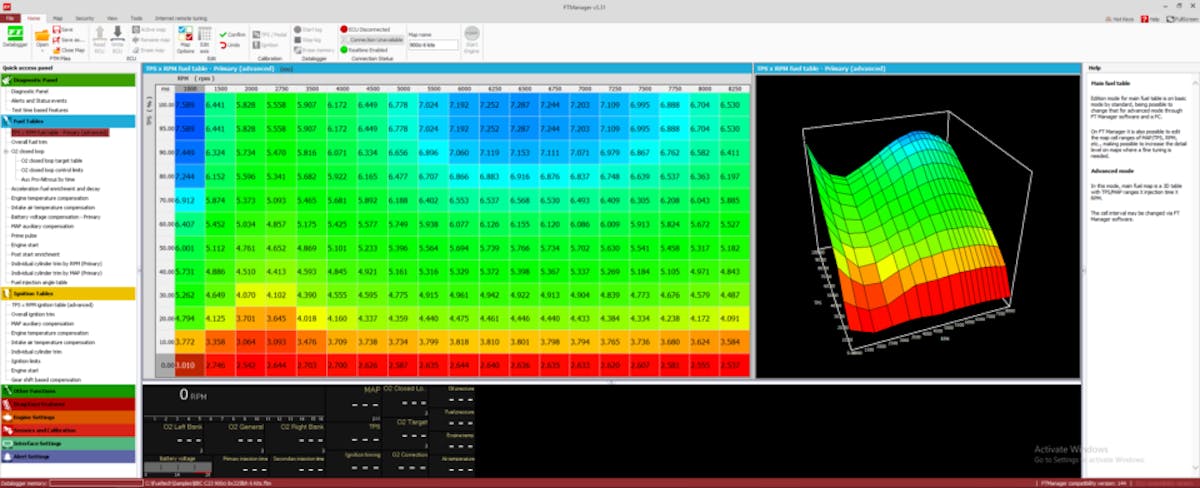The height and width of the screenshot is (488, 1200).
Task: Open Overall fuel trim table
Action: [x=32, y=142]
